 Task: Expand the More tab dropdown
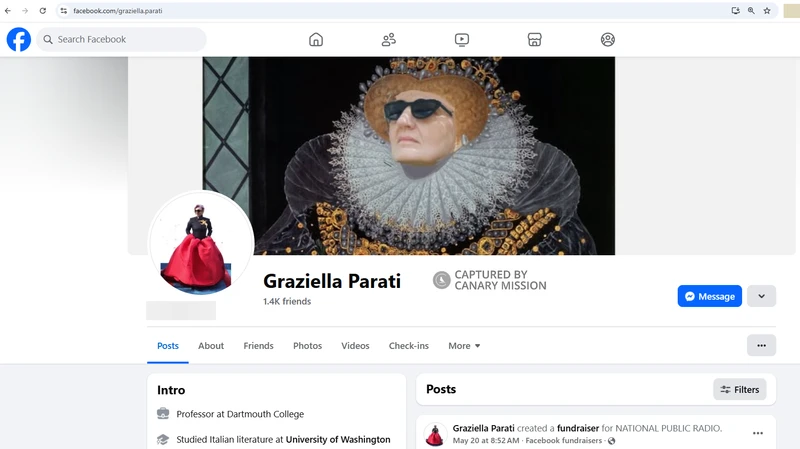(x=464, y=346)
